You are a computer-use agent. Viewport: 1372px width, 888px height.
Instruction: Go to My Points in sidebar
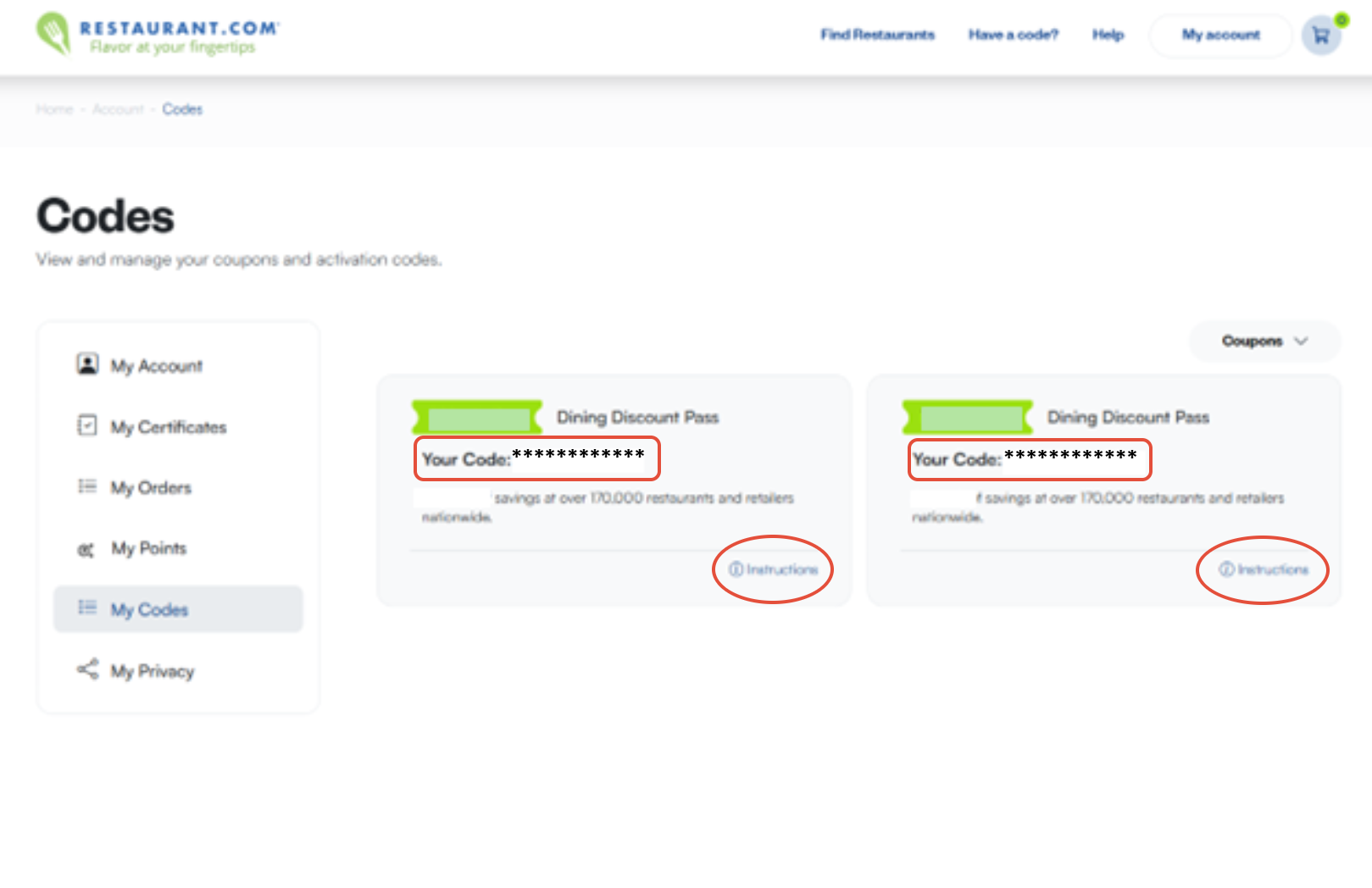pos(149,549)
